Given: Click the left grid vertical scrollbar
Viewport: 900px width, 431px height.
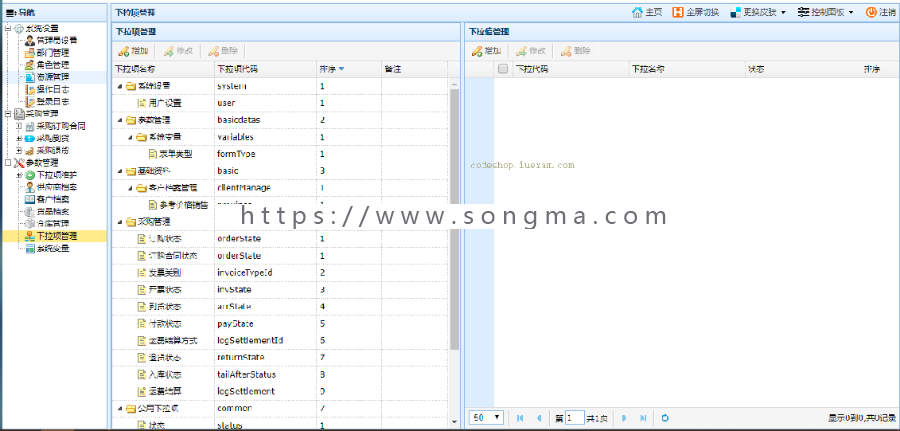Looking at the screenshot, I should 455,218.
